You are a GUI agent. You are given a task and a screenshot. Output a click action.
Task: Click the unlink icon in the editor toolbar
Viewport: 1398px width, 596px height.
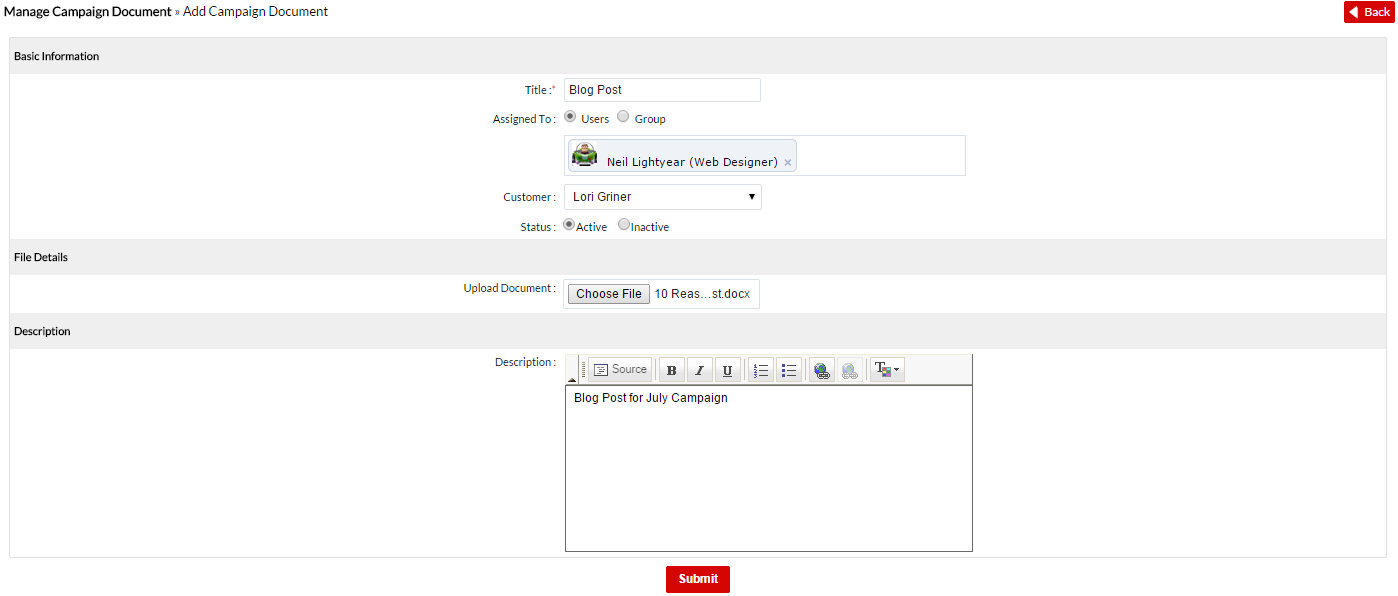tap(850, 370)
